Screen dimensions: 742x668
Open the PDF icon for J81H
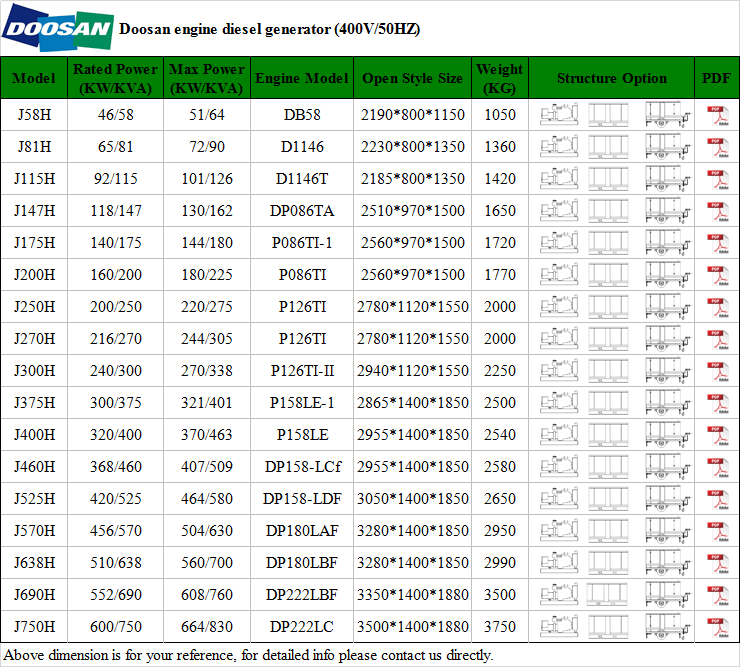718,148
